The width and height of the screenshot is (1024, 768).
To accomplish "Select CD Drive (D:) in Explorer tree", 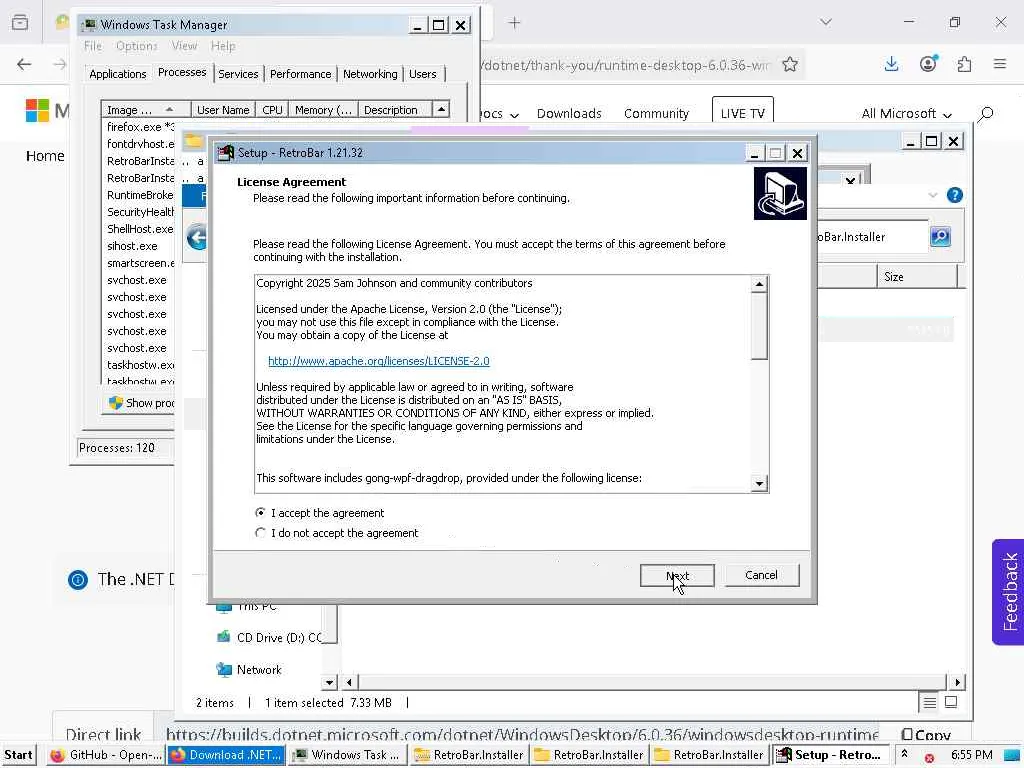I will [x=269, y=637].
